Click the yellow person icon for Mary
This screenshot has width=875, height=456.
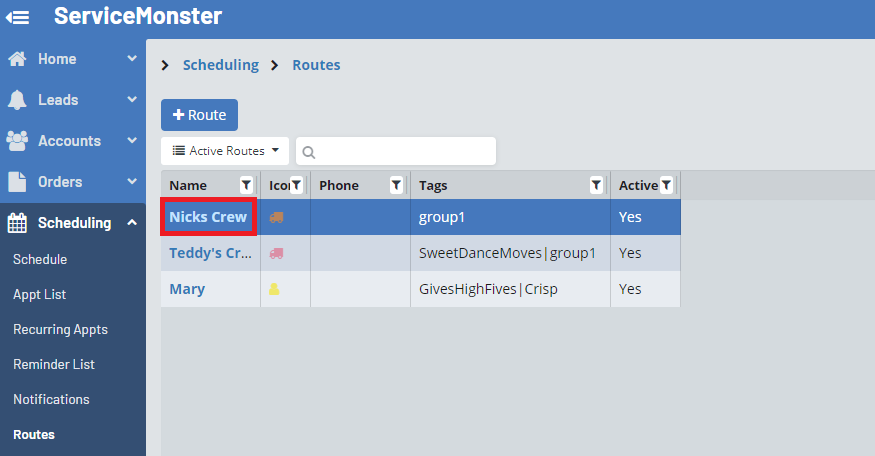point(275,289)
